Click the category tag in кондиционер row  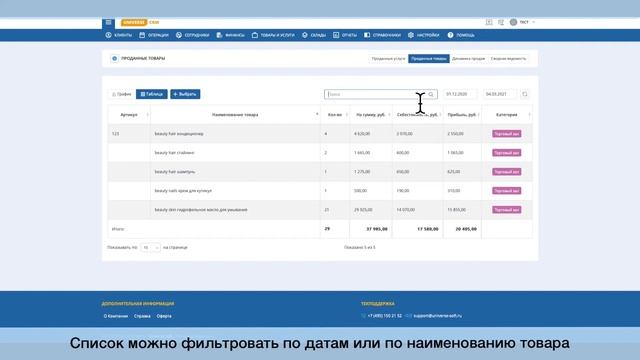[507, 134]
